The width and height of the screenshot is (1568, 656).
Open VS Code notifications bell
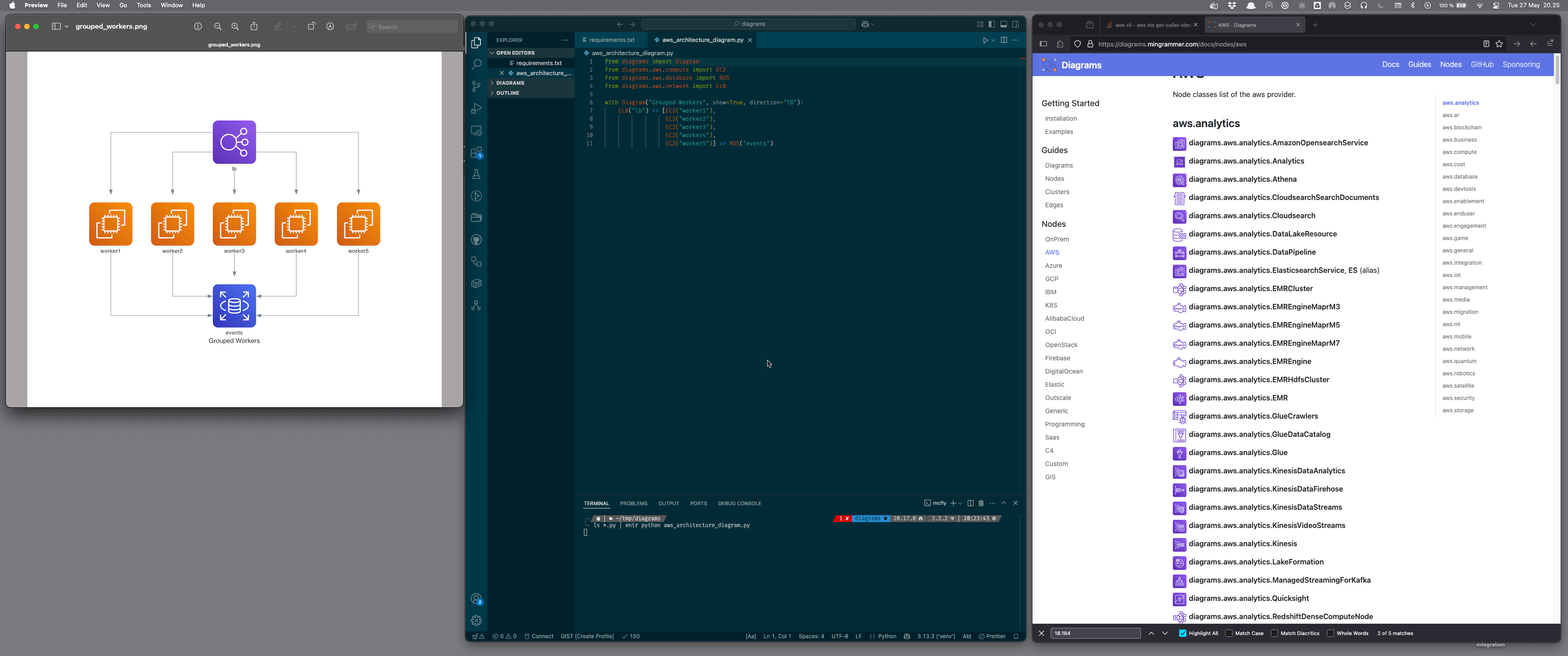(x=1016, y=636)
